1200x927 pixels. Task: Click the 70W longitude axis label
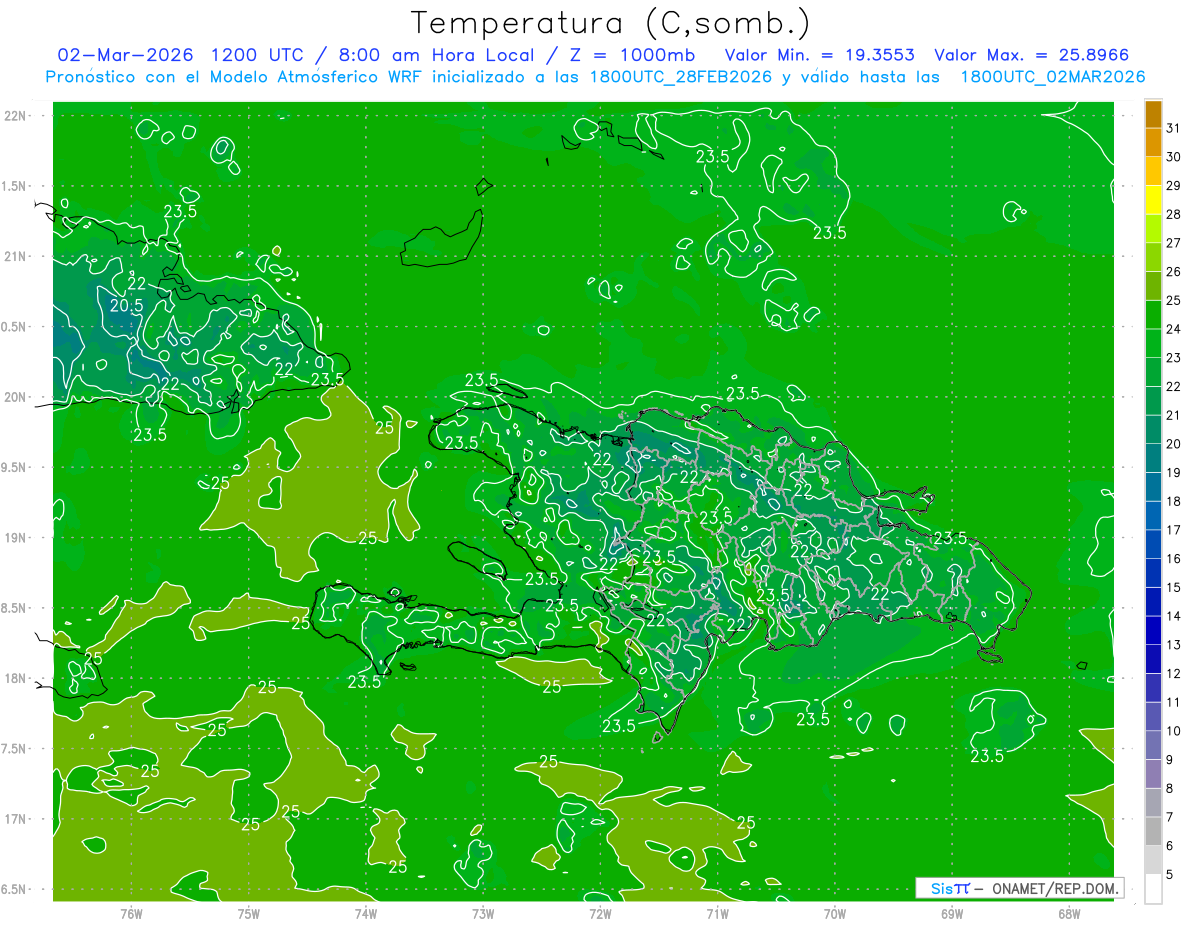tap(834, 914)
